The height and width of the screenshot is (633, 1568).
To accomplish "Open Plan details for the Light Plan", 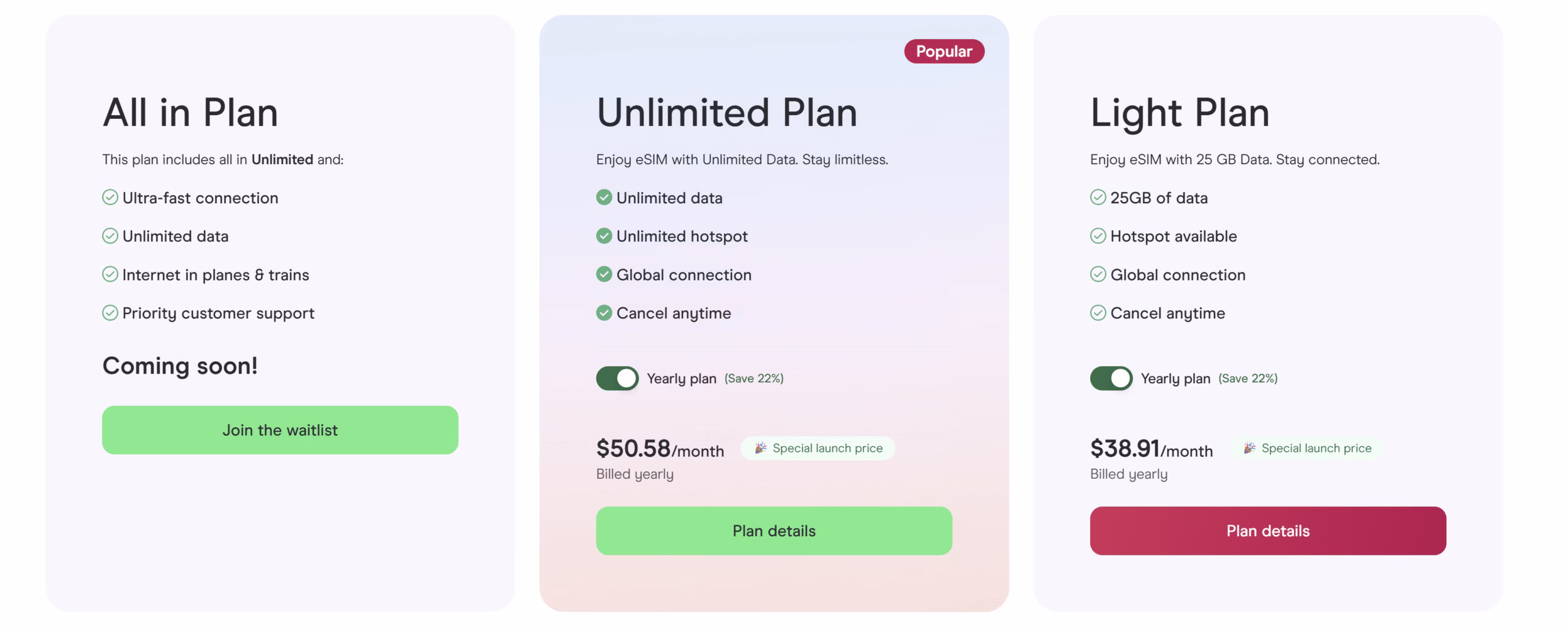I will (1267, 530).
